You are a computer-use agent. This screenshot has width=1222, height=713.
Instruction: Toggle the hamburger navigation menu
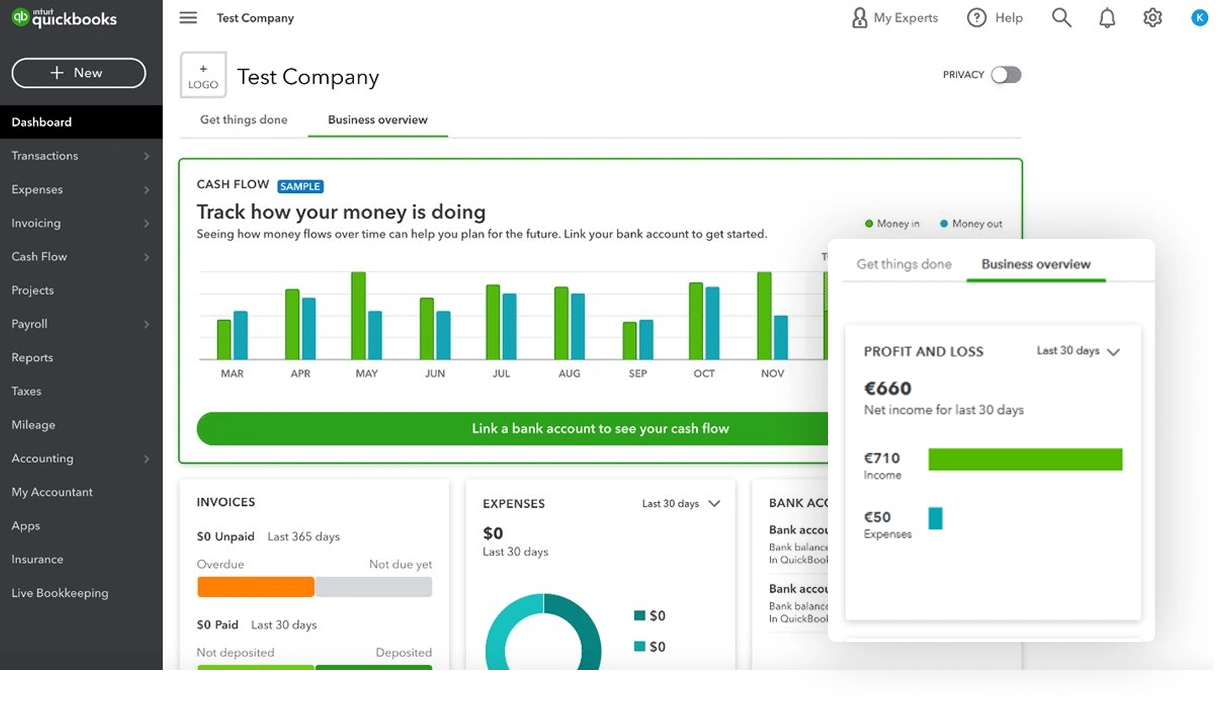pos(188,18)
